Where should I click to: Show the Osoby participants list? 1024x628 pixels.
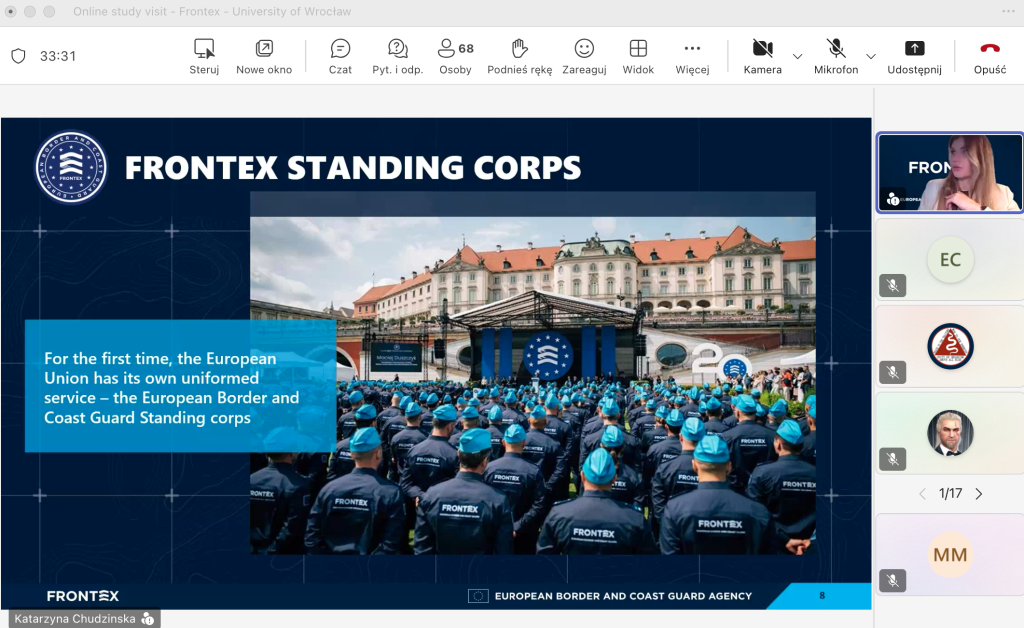click(x=455, y=56)
